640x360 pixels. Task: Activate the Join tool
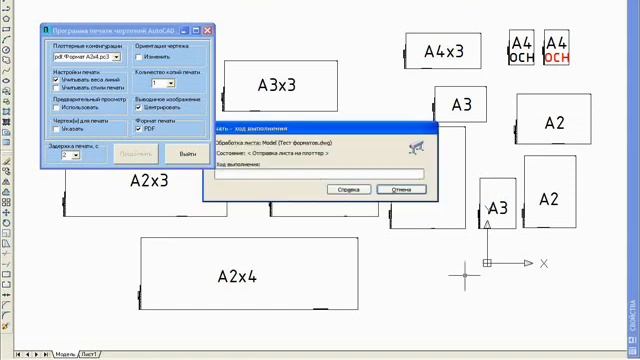click(x=6, y=295)
